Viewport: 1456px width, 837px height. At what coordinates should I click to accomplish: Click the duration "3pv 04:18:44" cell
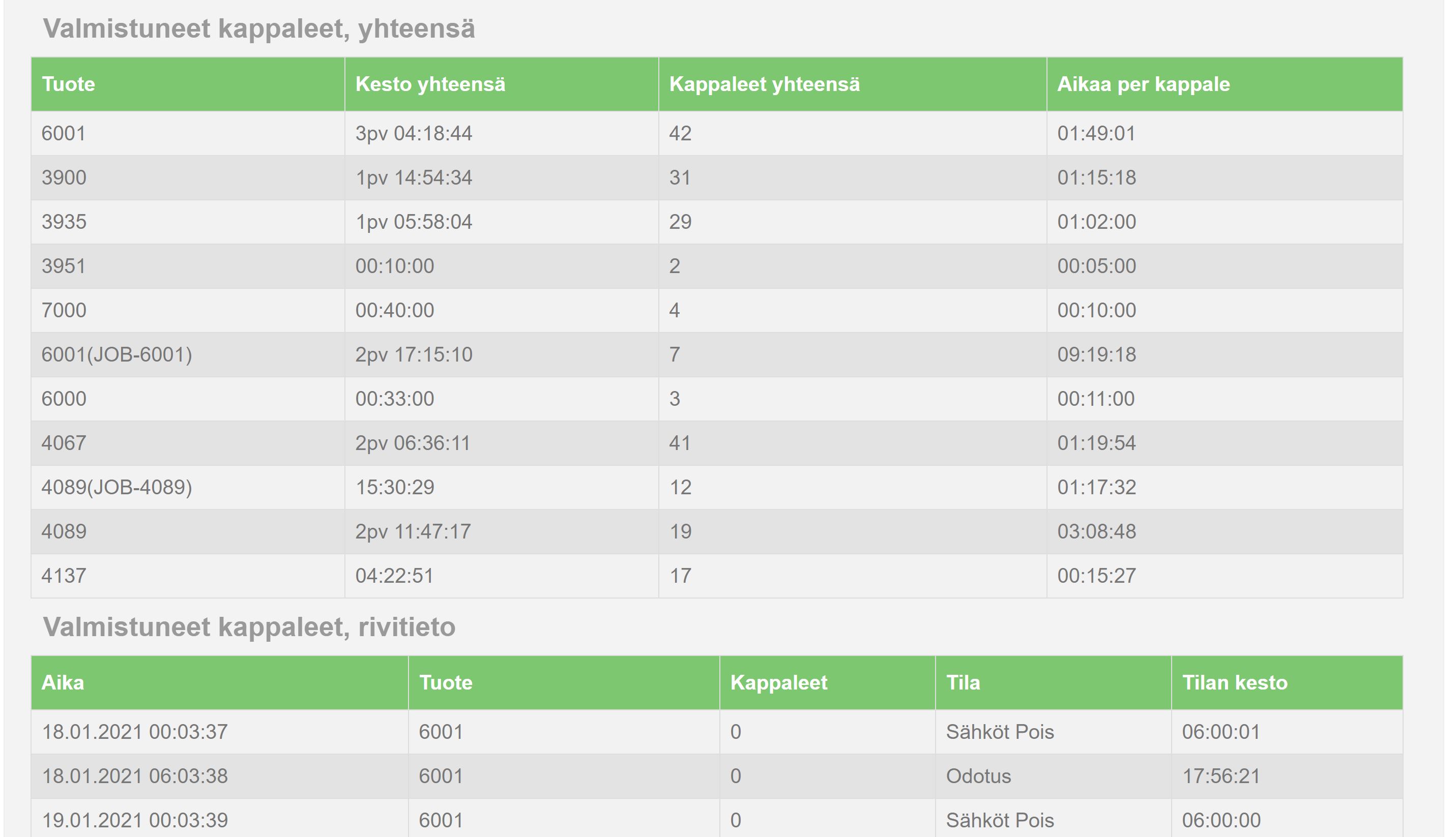(414, 133)
